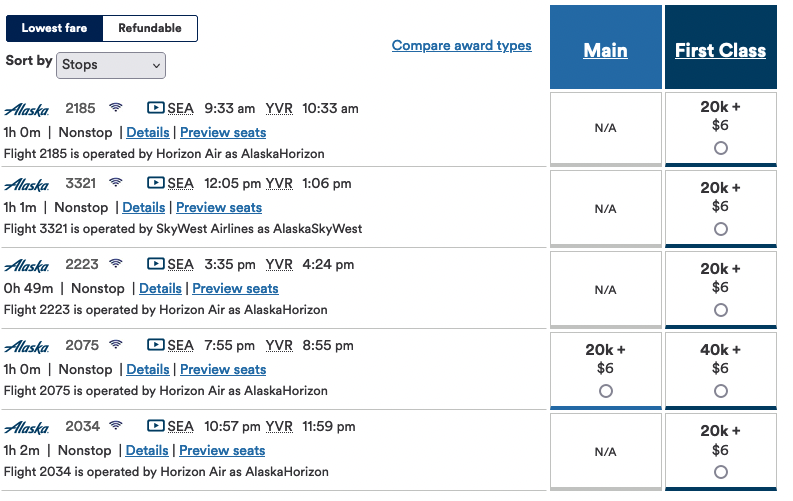Select the Lowest fare tab
The image size is (793, 501).
click(x=54, y=28)
